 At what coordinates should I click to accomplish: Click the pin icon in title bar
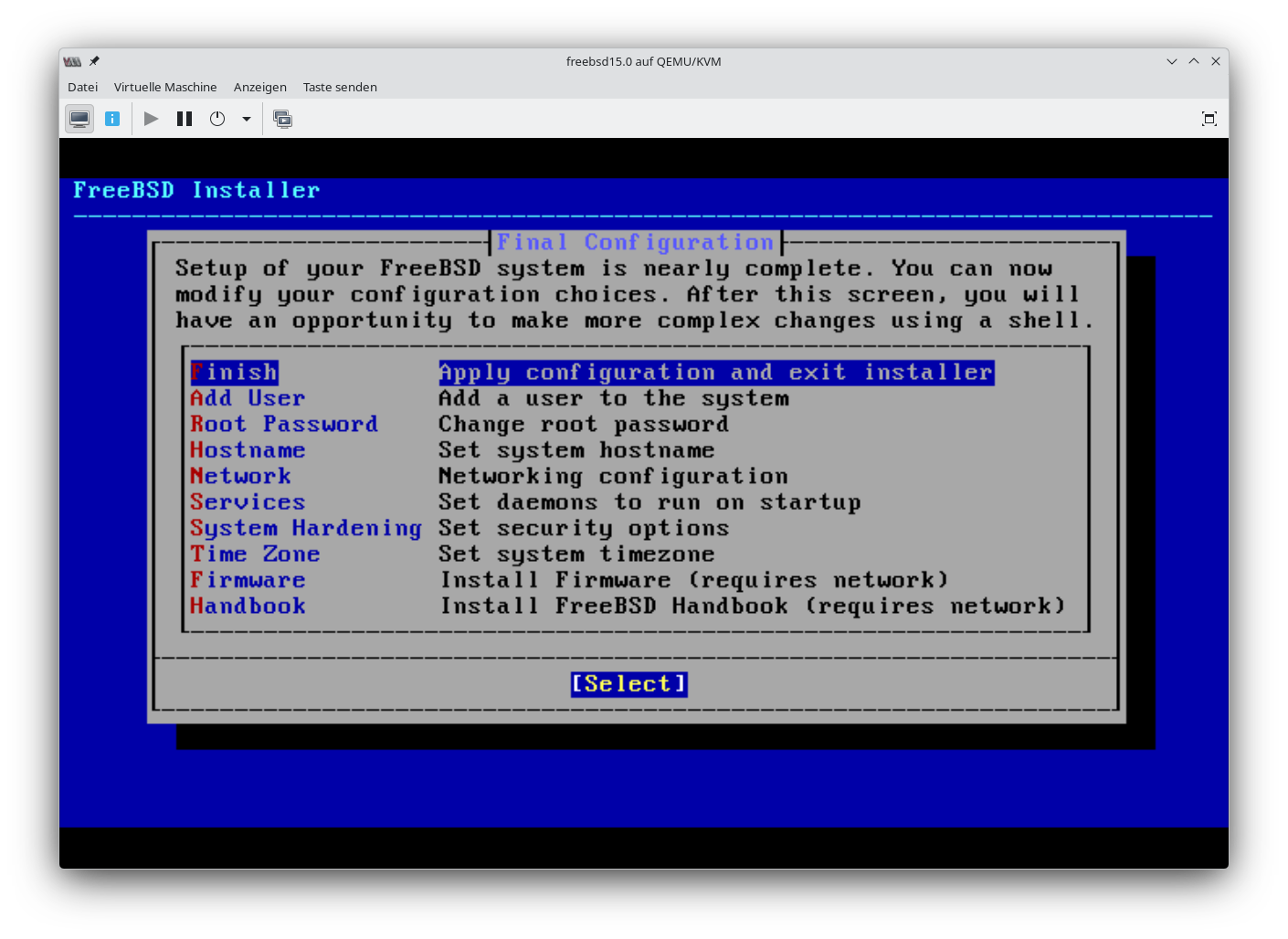click(x=94, y=61)
